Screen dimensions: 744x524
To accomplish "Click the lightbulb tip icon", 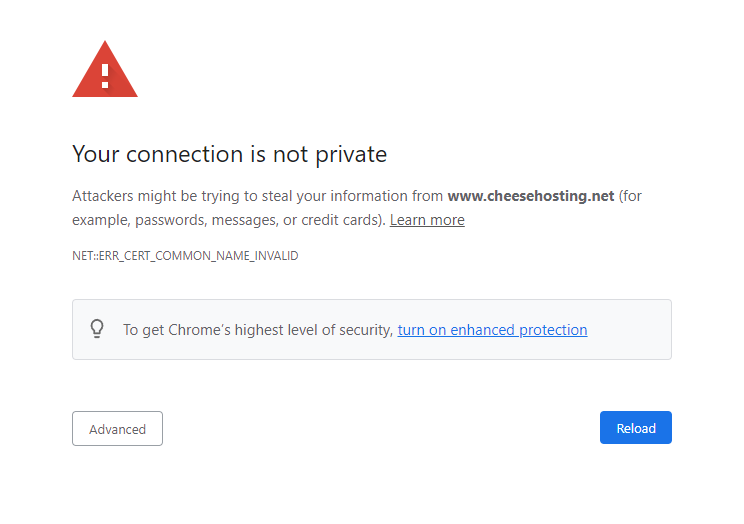I will pyautogui.click(x=97, y=329).
